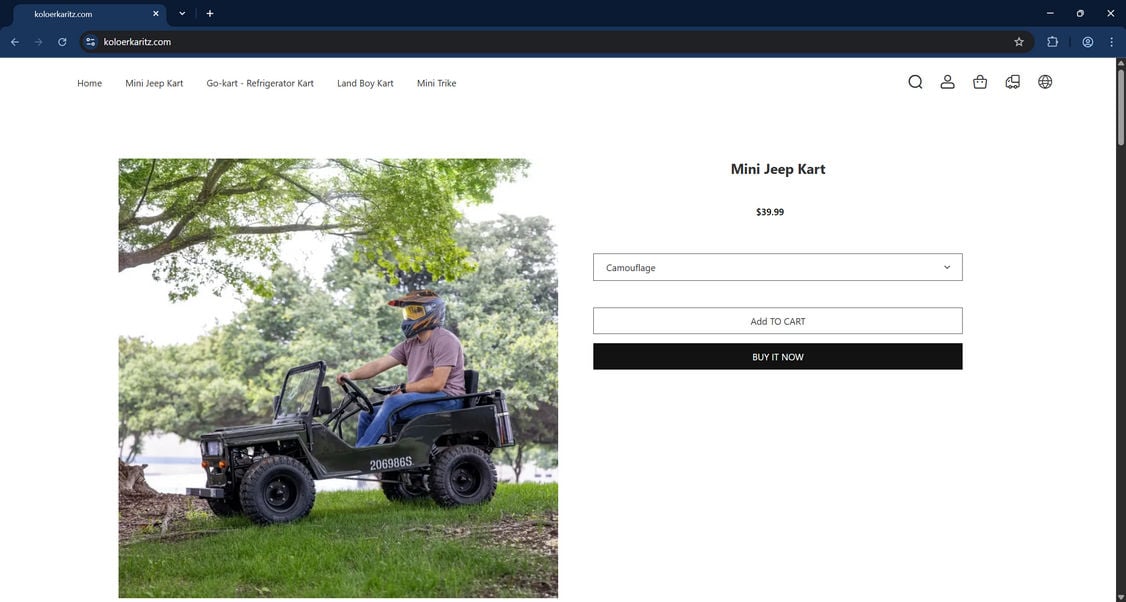
Task: Reload the page using refresh icon
Action: pyautogui.click(x=62, y=42)
